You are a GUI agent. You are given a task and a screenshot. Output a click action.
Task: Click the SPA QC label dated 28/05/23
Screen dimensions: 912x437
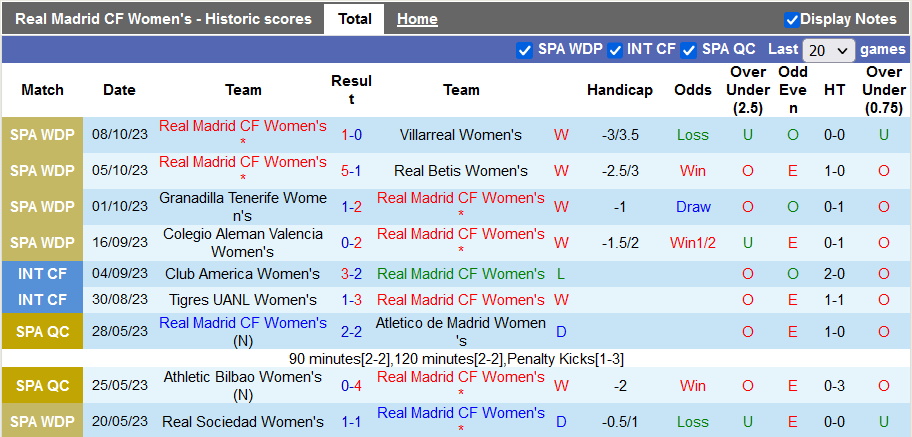43,331
